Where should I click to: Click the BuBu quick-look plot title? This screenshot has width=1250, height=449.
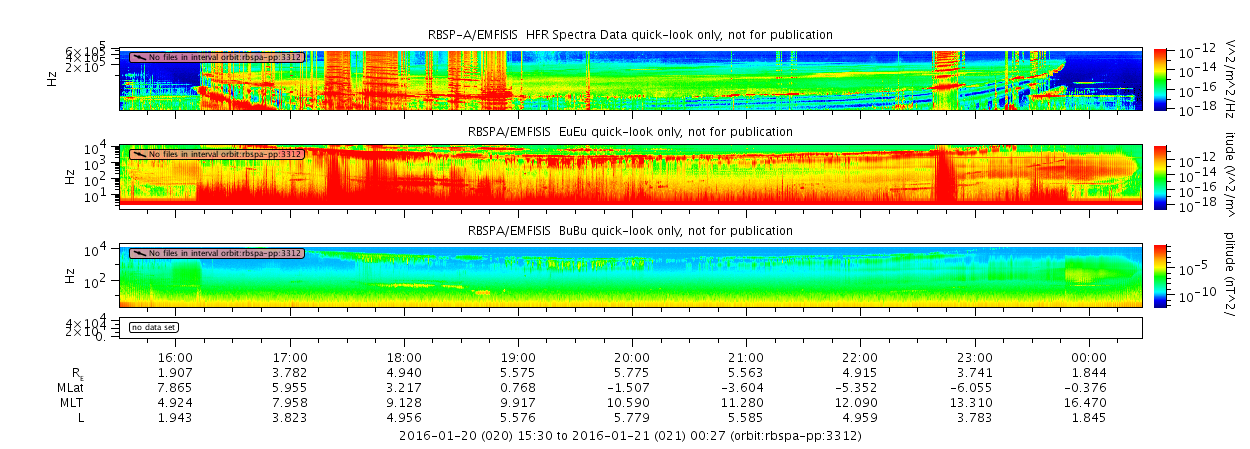coord(630,231)
